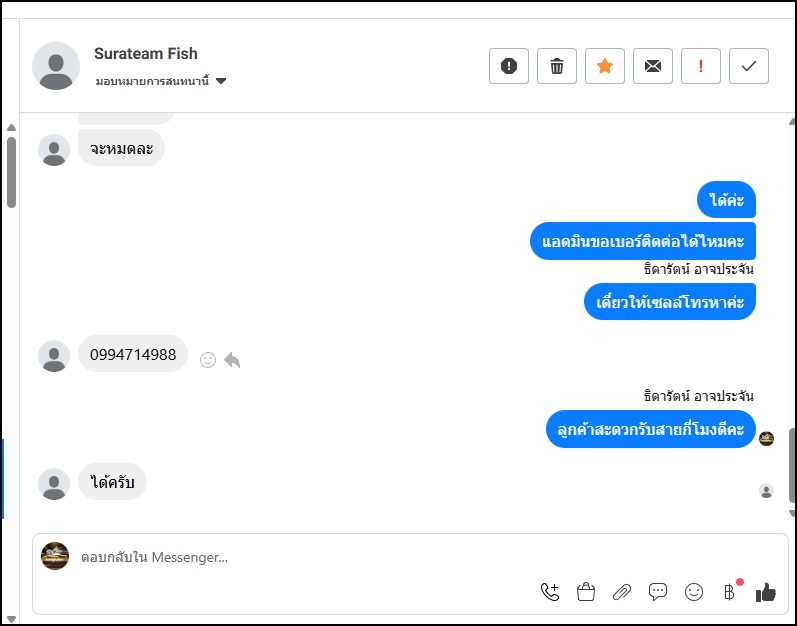
Task: Expand the assign conversation dropdown arrow
Action: 221,81
